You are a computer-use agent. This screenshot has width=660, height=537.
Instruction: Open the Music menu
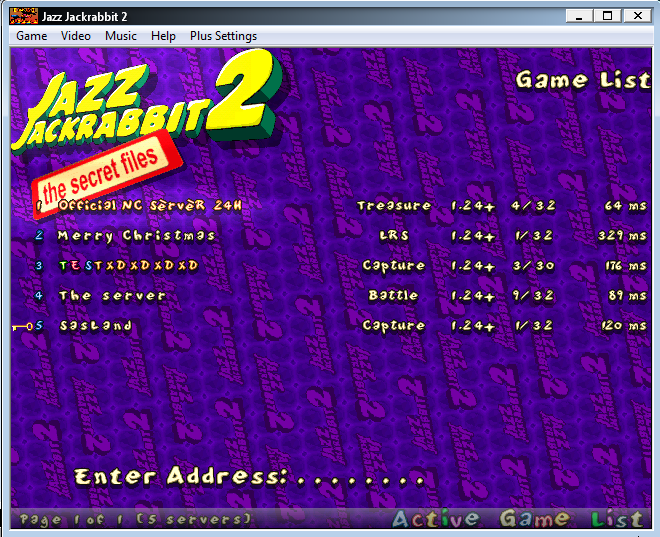point(121,36)
